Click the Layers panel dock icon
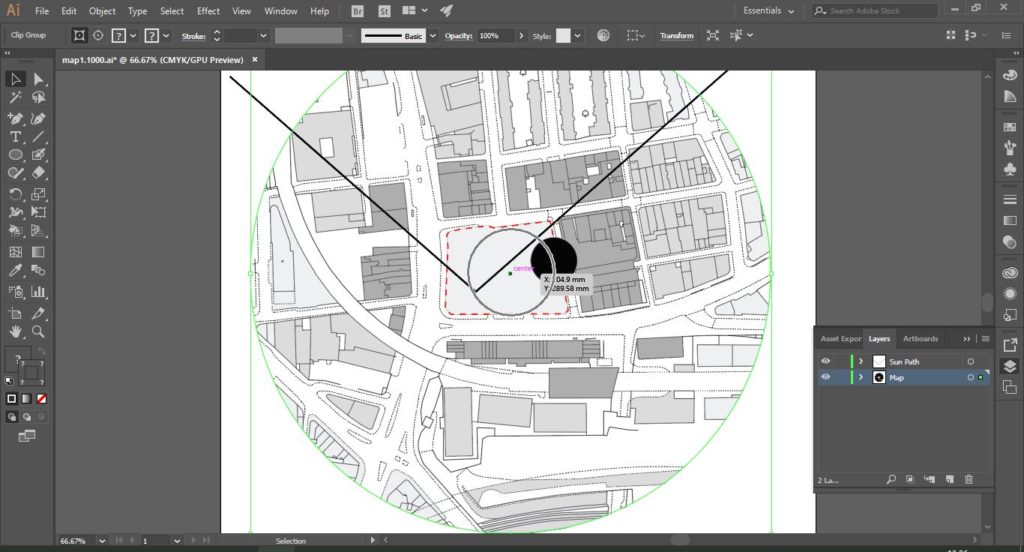Screen dimensions: 1024x552 point(1010,366)
